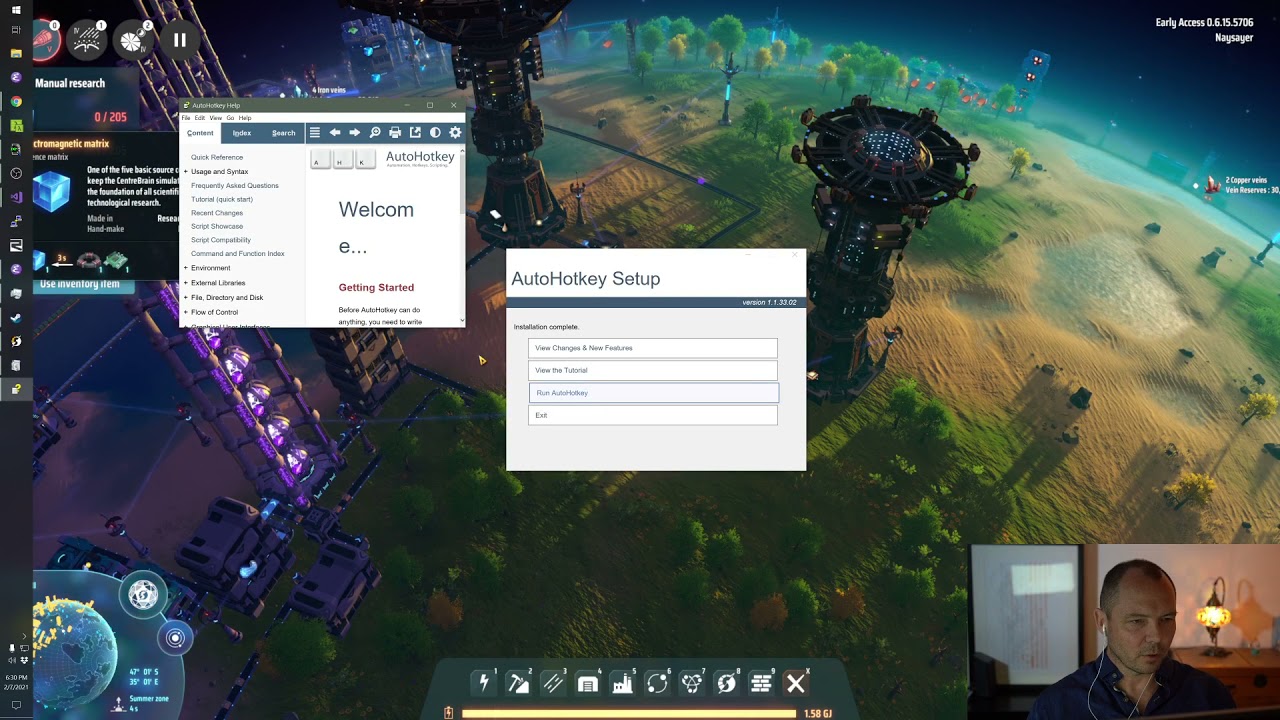Screen dimensions: 1280x720
Task: Open Google Chrome from taskbar
Action: click(16, 101)
